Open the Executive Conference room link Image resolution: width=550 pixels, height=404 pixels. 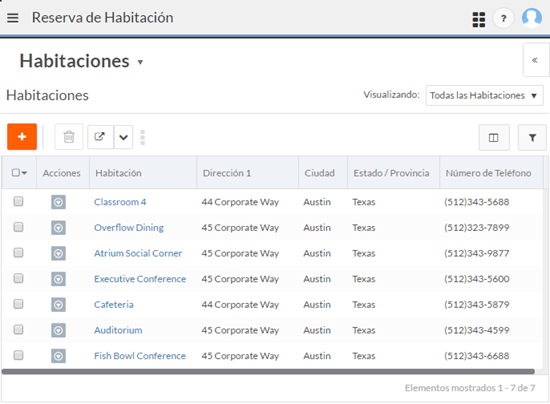pos(140,279)
